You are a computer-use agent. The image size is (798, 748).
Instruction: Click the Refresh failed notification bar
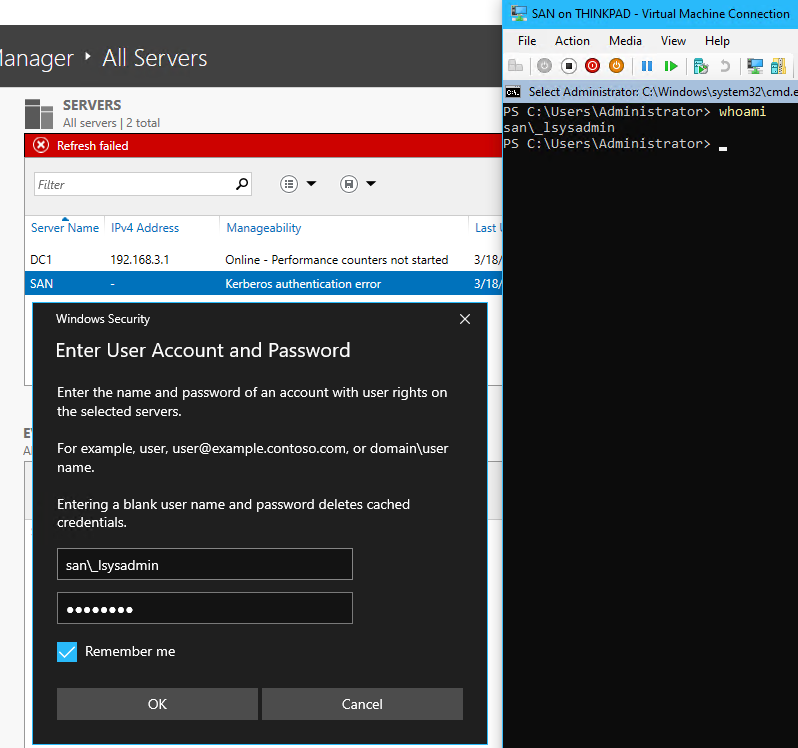pos(264,146)
